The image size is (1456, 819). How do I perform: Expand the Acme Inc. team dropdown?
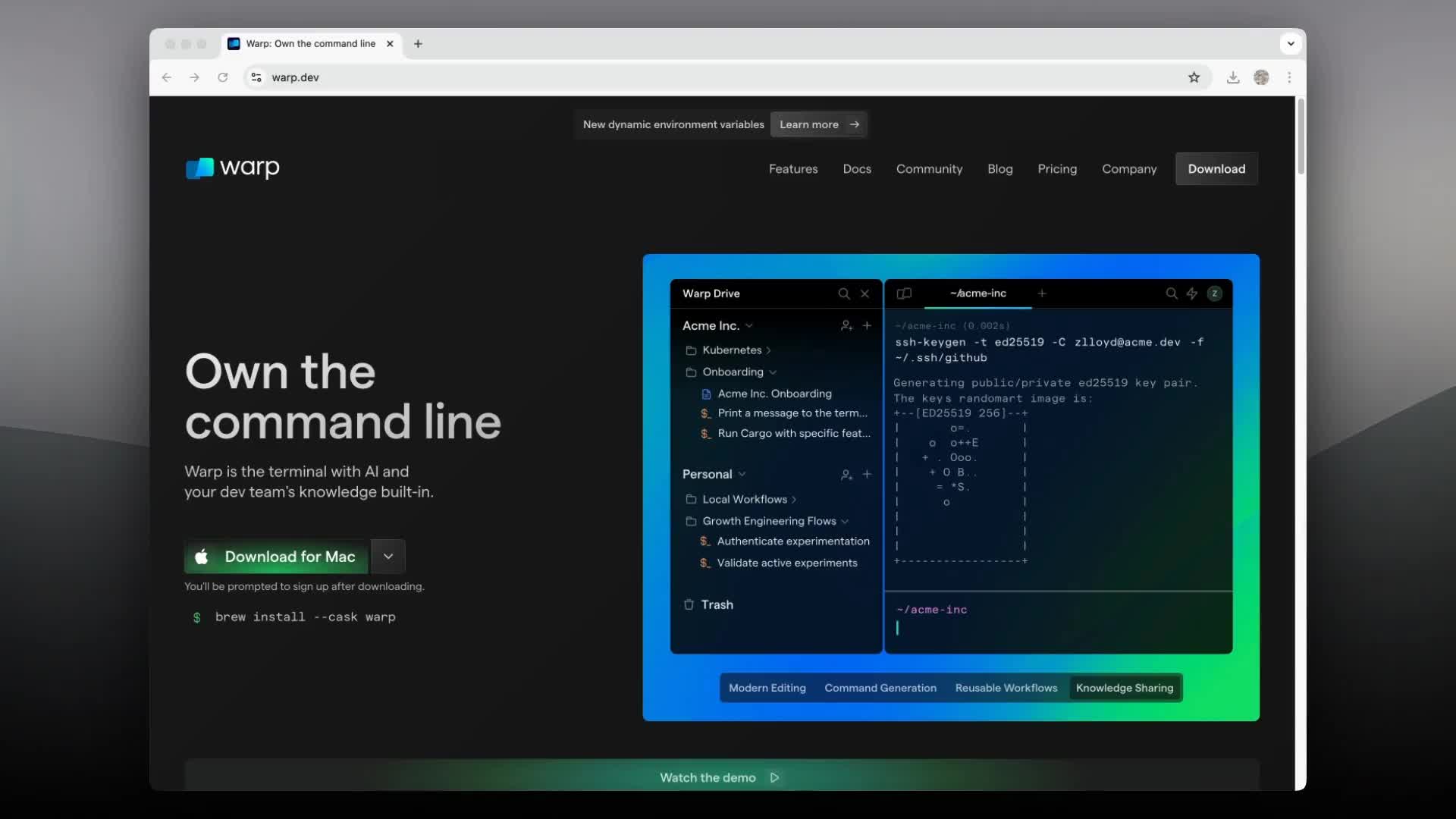pyautogui.click(x=749, y=325)
